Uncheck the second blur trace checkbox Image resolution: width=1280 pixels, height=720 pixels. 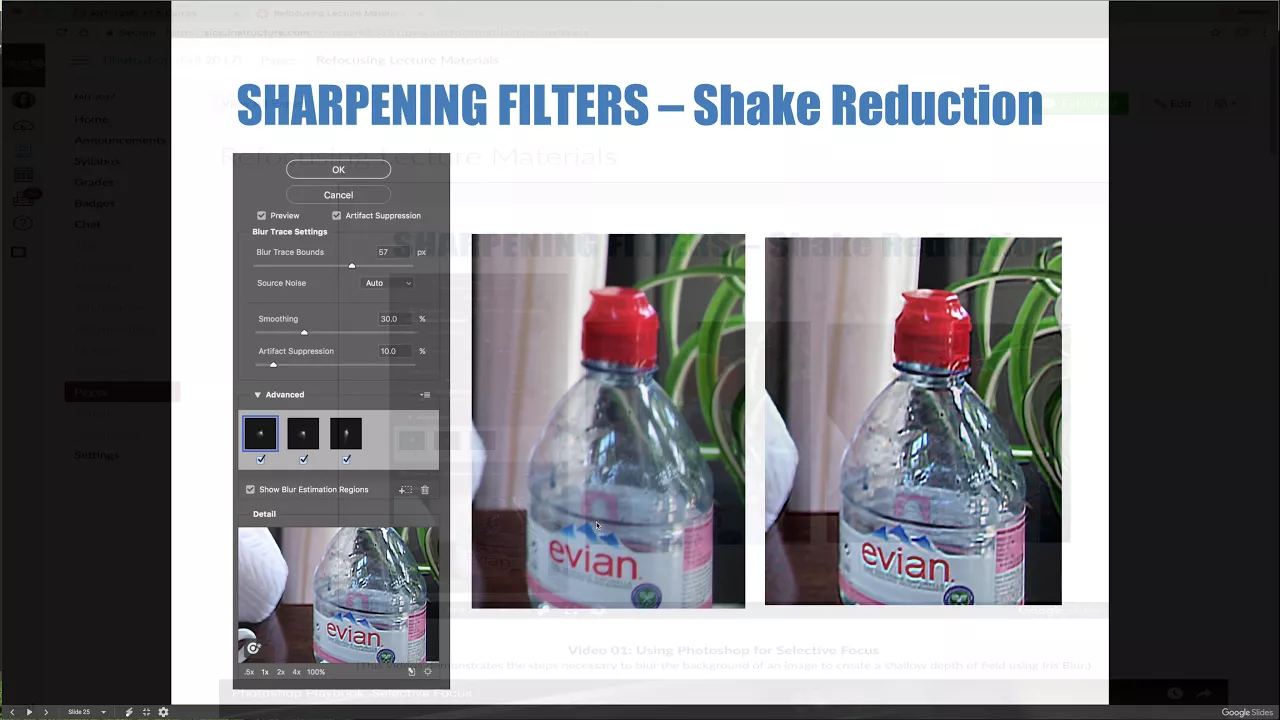click(304, 459)
